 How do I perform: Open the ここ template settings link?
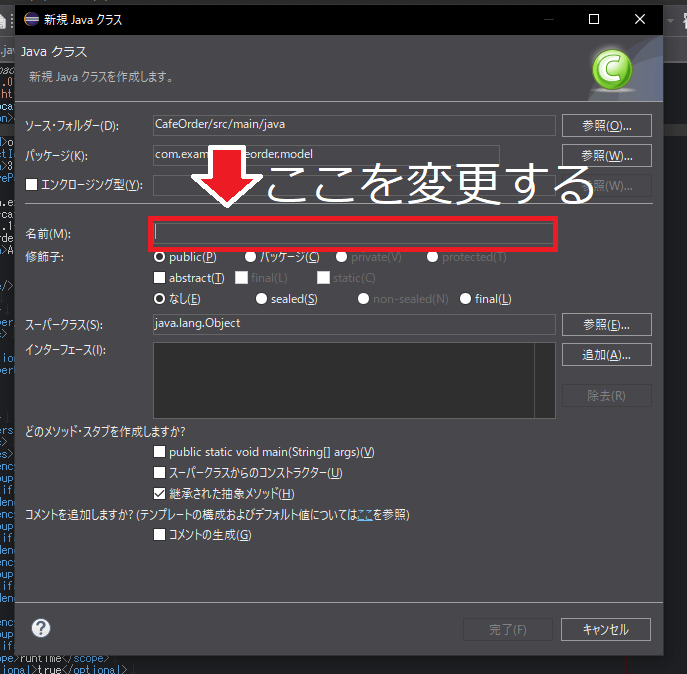point(365,515)
